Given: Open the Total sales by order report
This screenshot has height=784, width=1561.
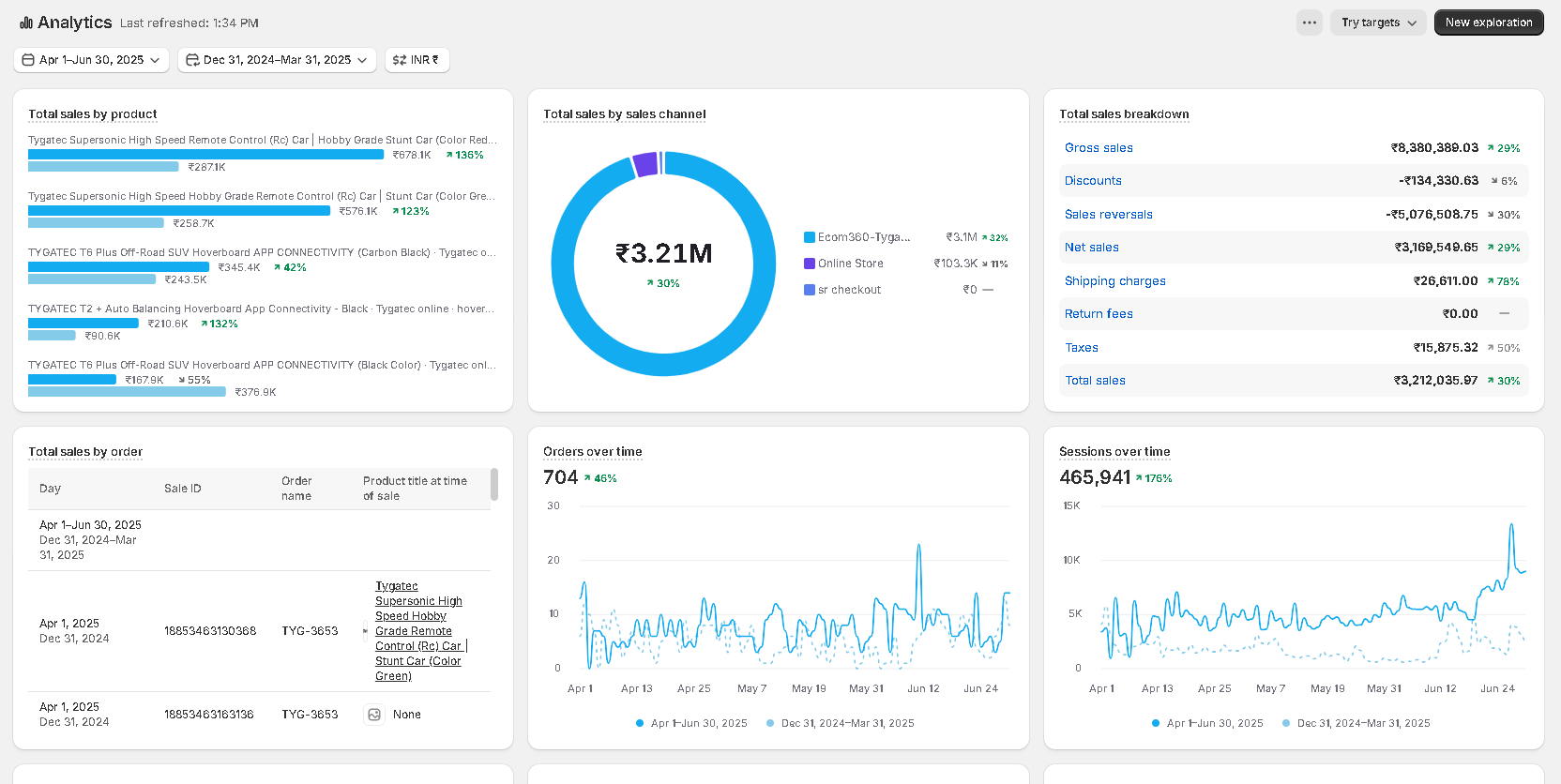Looking at the screenshot, I should [85, 452].
